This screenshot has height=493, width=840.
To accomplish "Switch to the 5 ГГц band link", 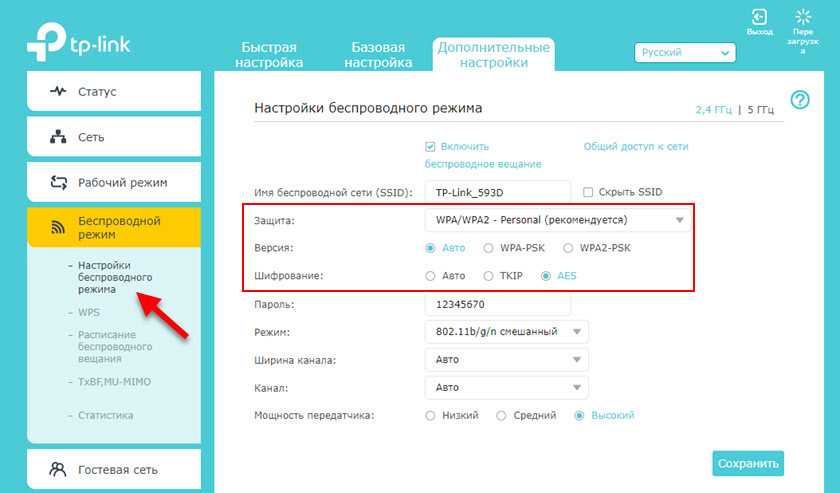I will tap(762, 110).
